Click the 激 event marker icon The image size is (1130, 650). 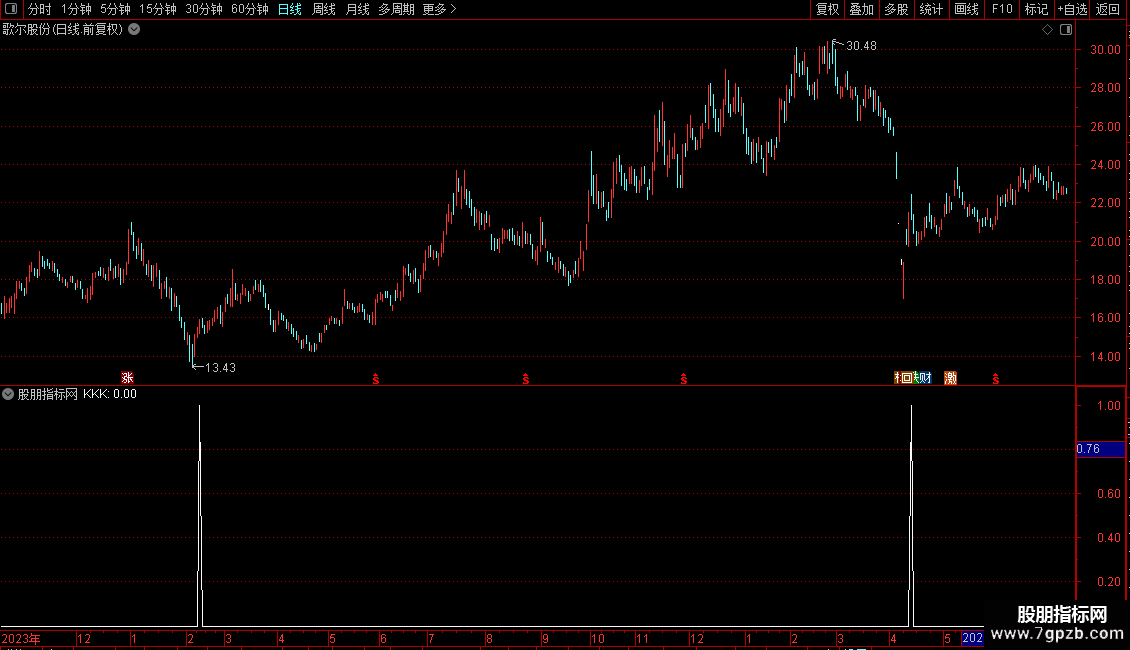click(951, 378)
